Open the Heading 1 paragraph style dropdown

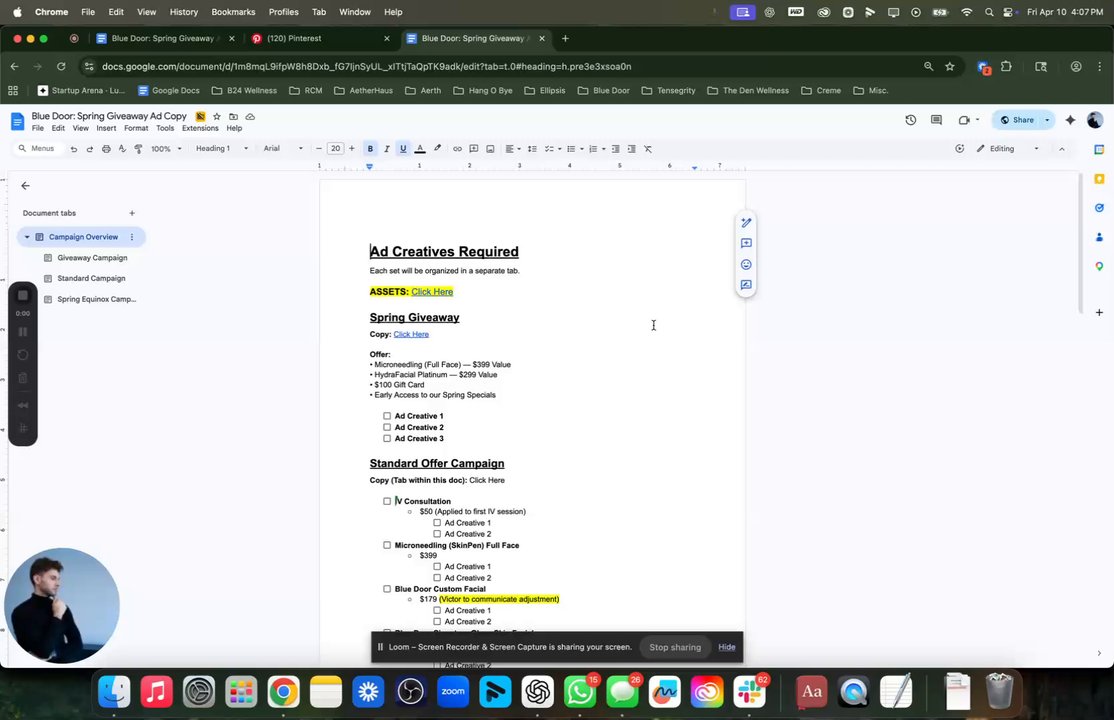pos(222,149)
